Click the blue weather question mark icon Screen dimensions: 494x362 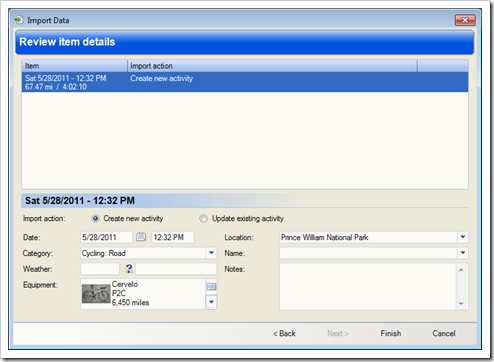point(129,269)
